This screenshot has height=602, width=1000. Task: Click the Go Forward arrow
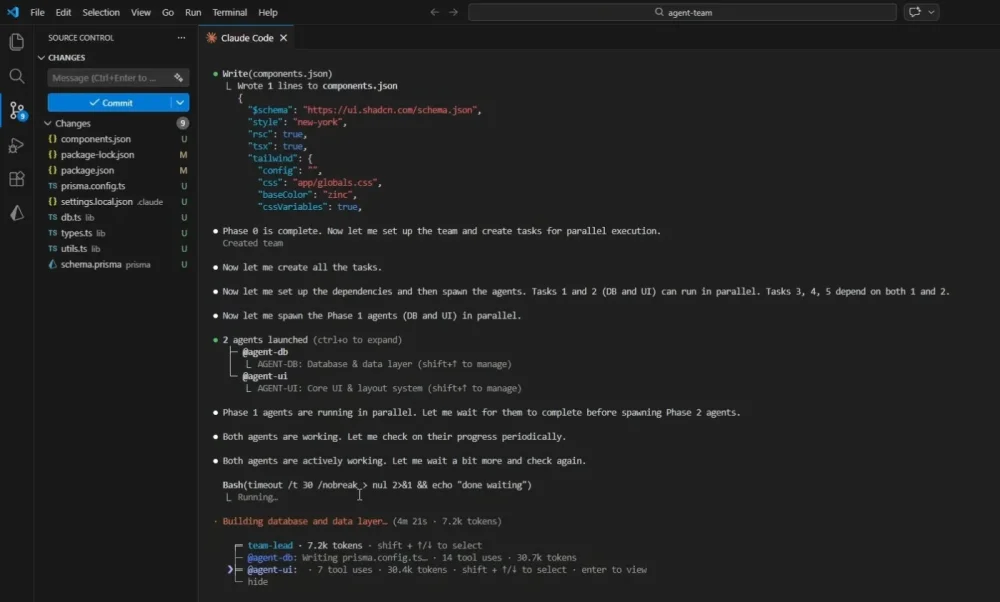tap(452, 12)
